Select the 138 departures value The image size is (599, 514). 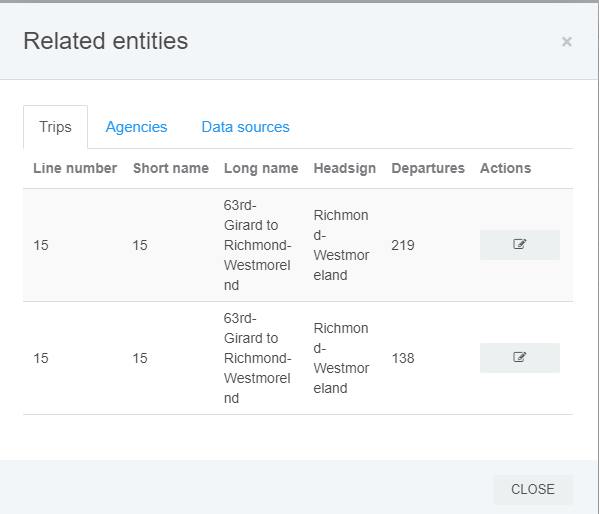403,358
